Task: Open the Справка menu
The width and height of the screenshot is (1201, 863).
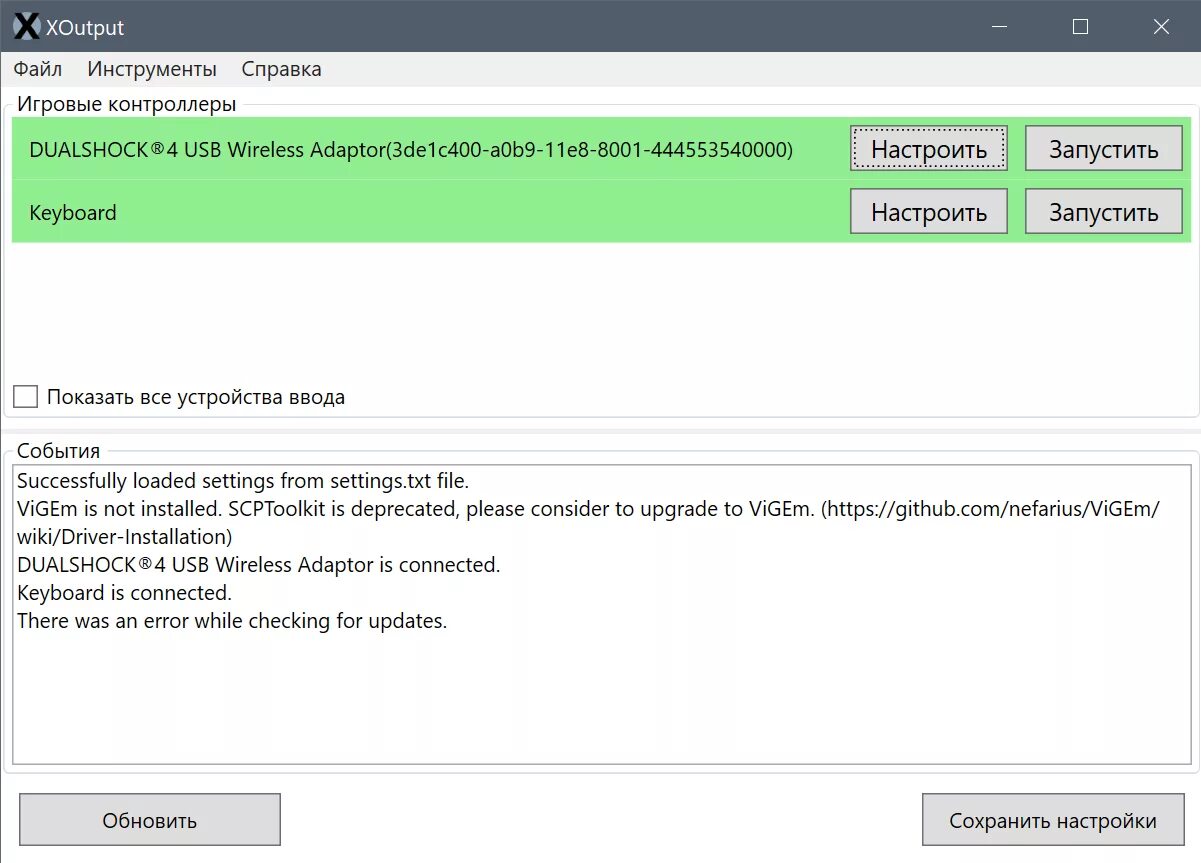Action: 280,68
